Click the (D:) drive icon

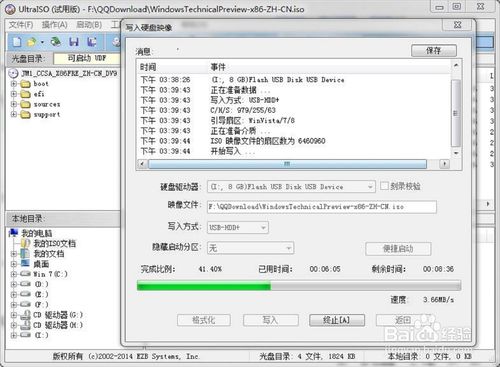coord(25,284)
